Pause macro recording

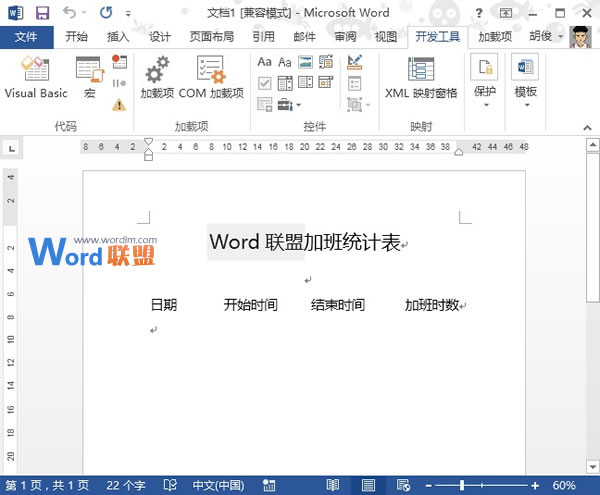(x=119, y=83)
